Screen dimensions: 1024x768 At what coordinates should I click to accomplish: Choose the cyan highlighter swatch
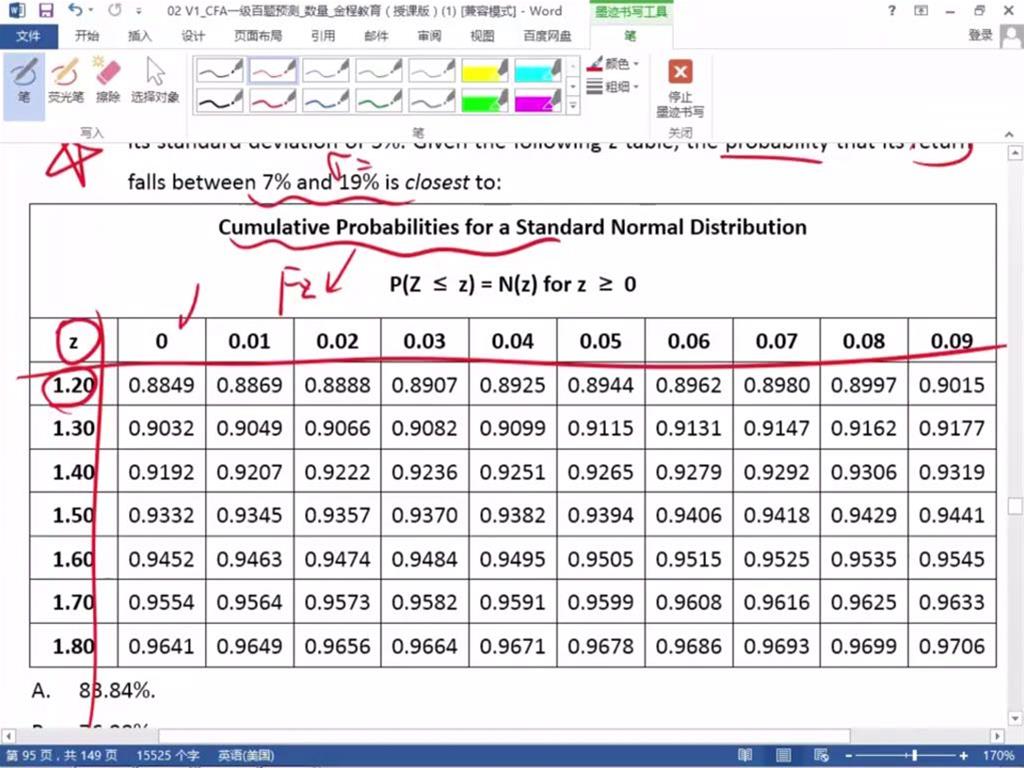[x=537, y=71]
